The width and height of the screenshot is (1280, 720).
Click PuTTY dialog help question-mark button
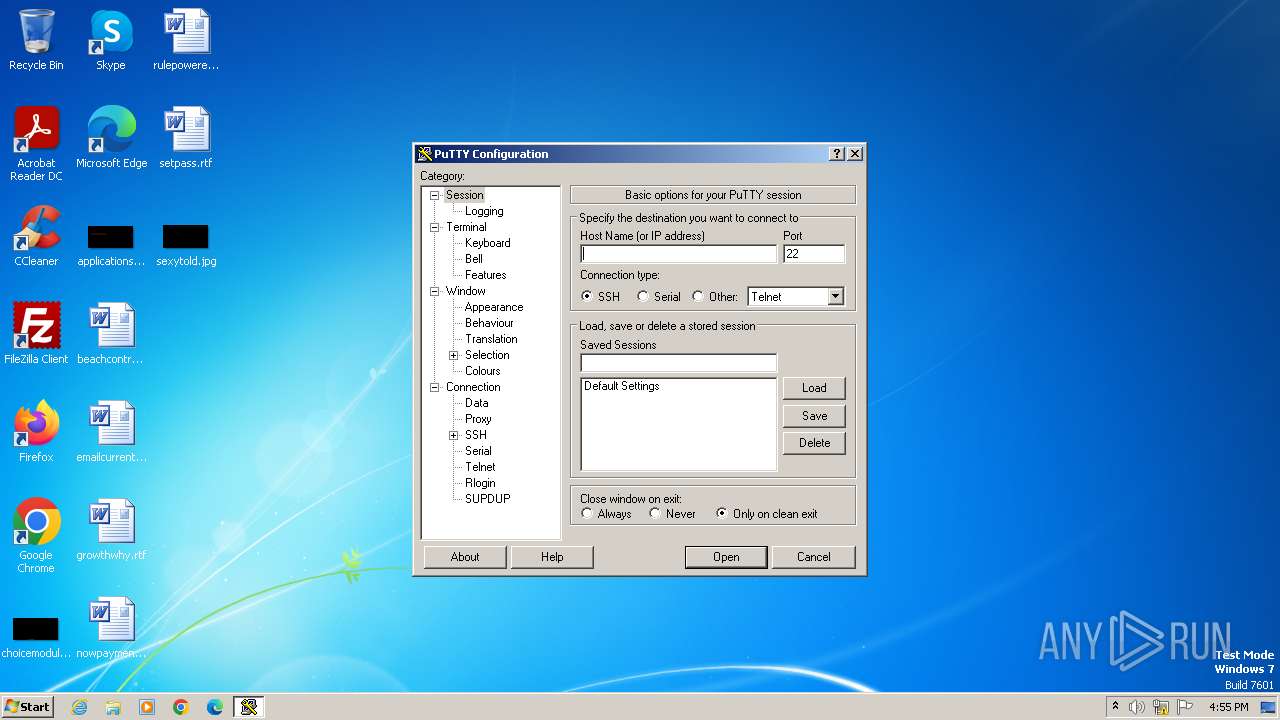point(837,154)
